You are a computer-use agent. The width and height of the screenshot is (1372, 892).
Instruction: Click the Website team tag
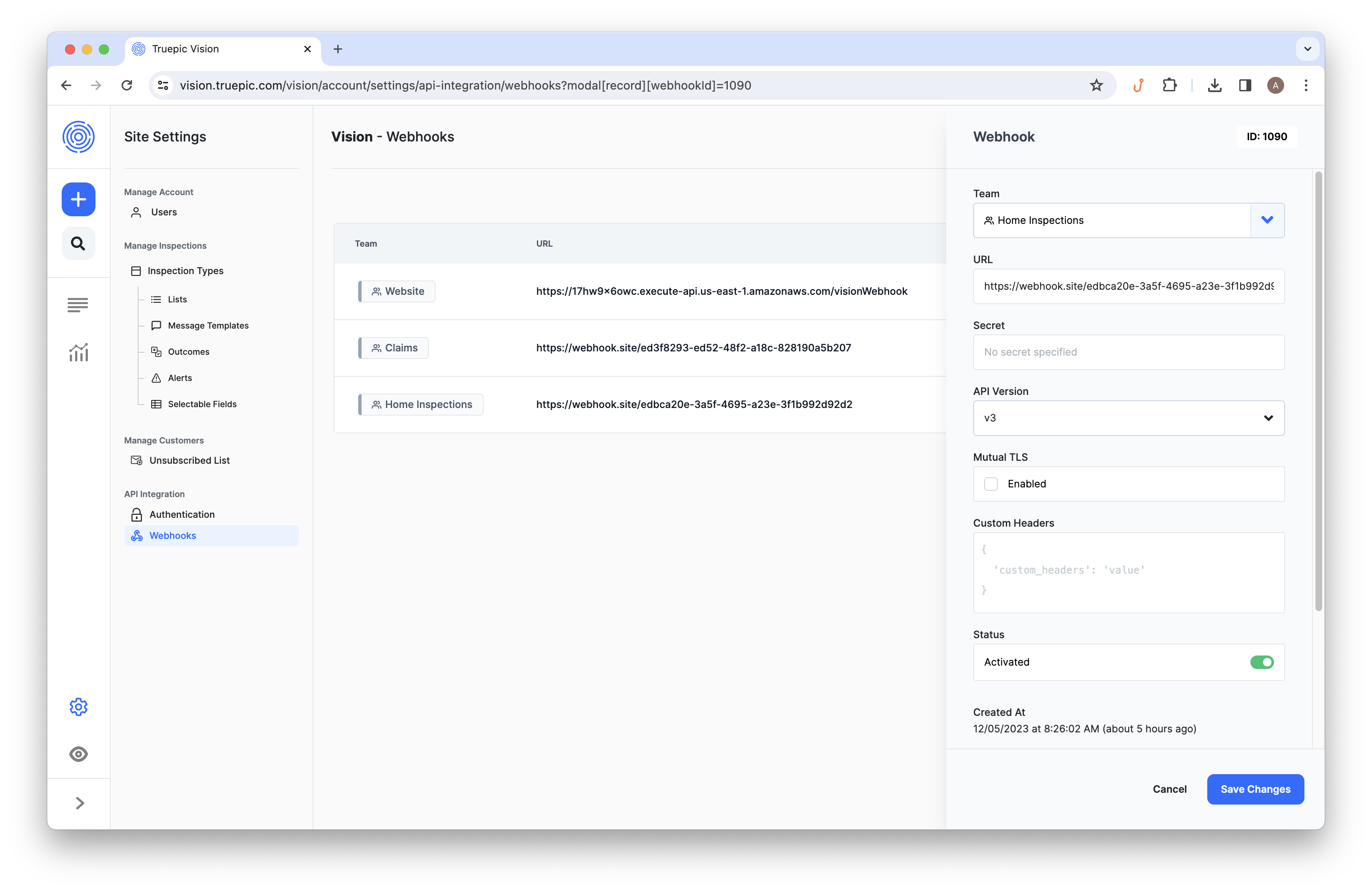pos(397,291)
